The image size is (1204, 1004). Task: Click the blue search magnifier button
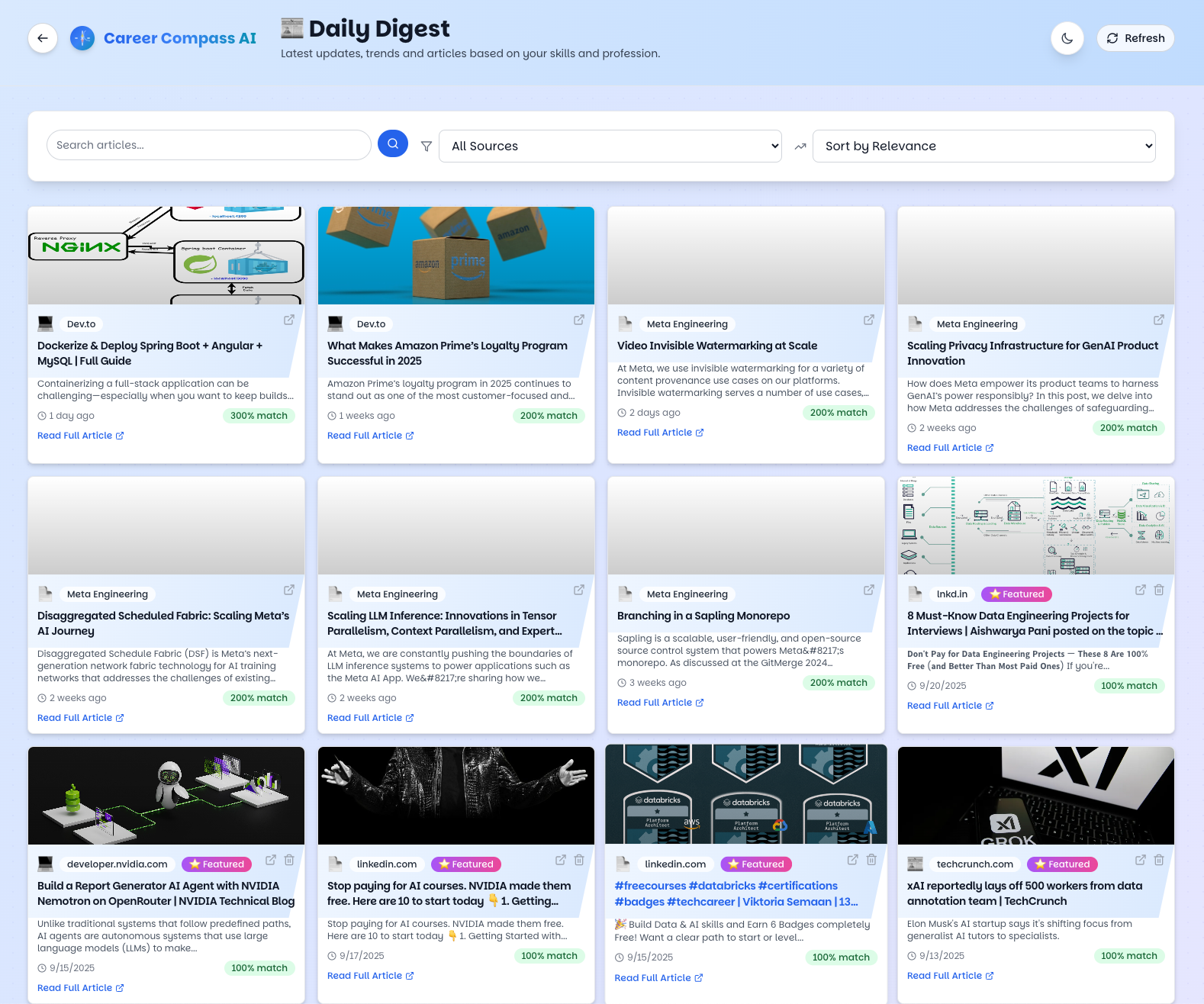tap(393, 143)
